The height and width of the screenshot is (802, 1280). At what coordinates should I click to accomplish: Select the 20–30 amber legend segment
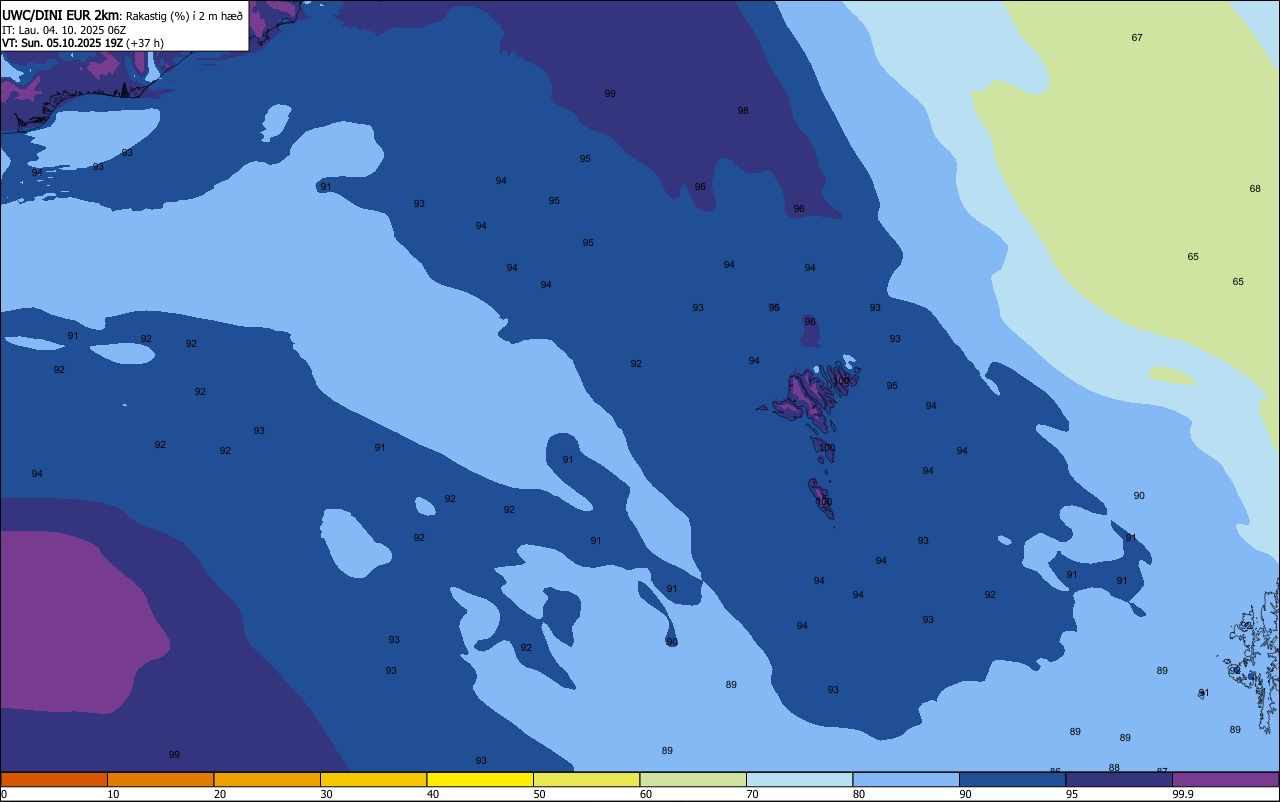tap(267, 779)
